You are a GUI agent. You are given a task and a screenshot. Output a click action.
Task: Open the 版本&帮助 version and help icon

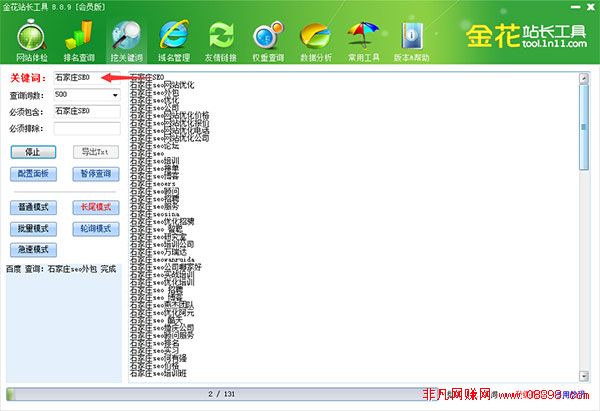pyautogui.click(x=411, y=41)
